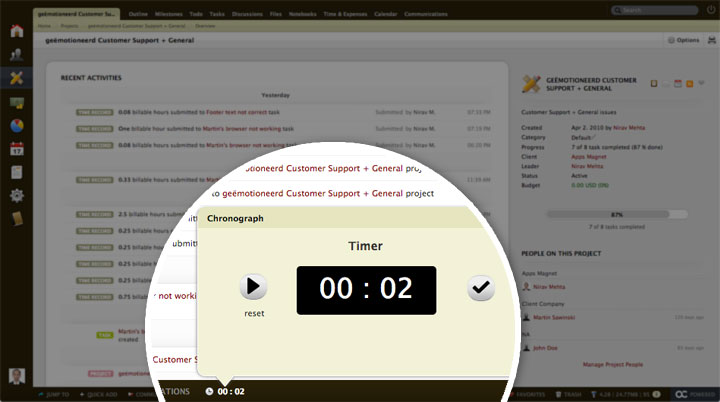Image resolution: width=720 pixels, height=402 pixels.
Task: Click the Home breadcrumb
Action: coord(44,26)
